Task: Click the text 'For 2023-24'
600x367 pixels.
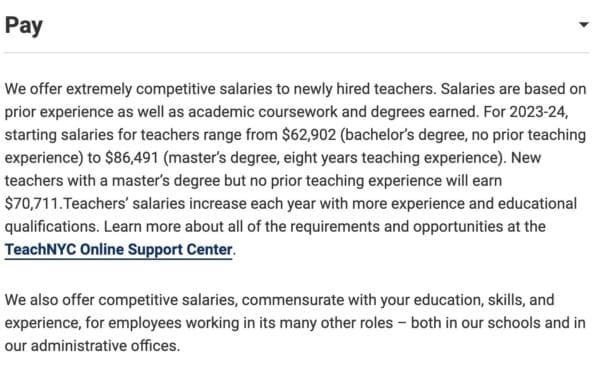Action: (525, 112)
